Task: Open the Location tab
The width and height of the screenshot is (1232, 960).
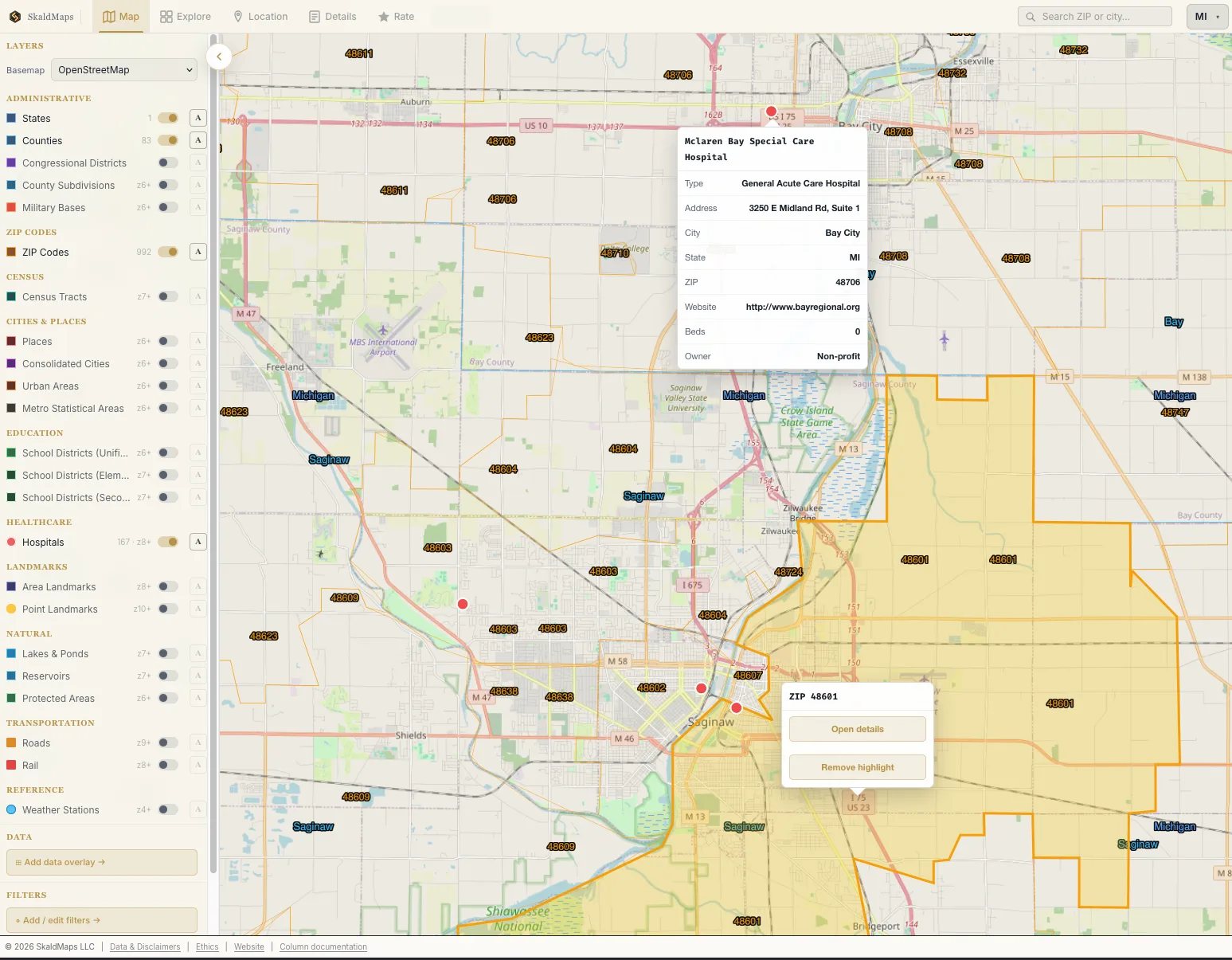Action: pos(260,17)
